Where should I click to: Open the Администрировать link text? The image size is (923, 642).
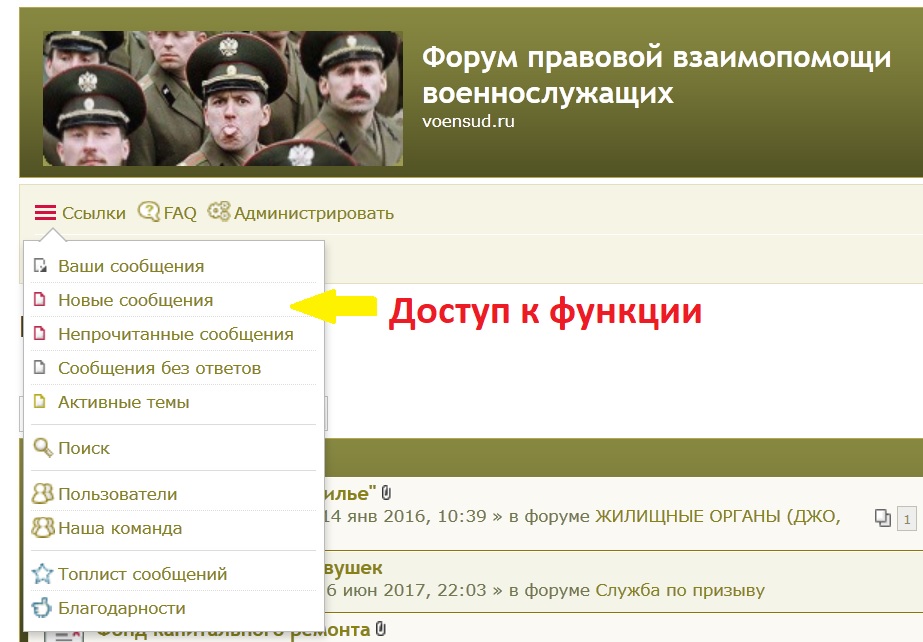click(313, 213)
